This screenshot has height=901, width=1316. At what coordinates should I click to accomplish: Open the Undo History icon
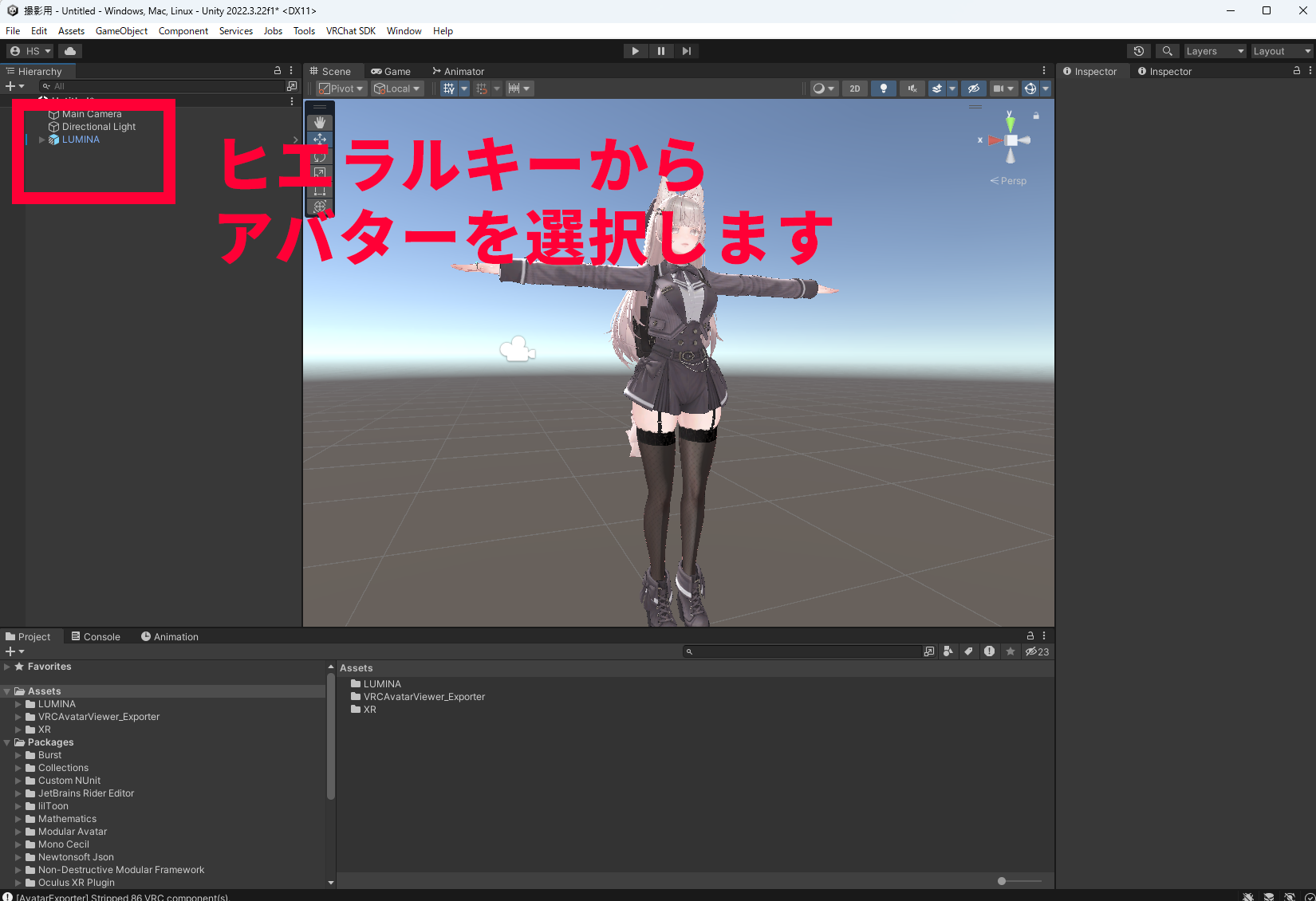(1138, 51)
